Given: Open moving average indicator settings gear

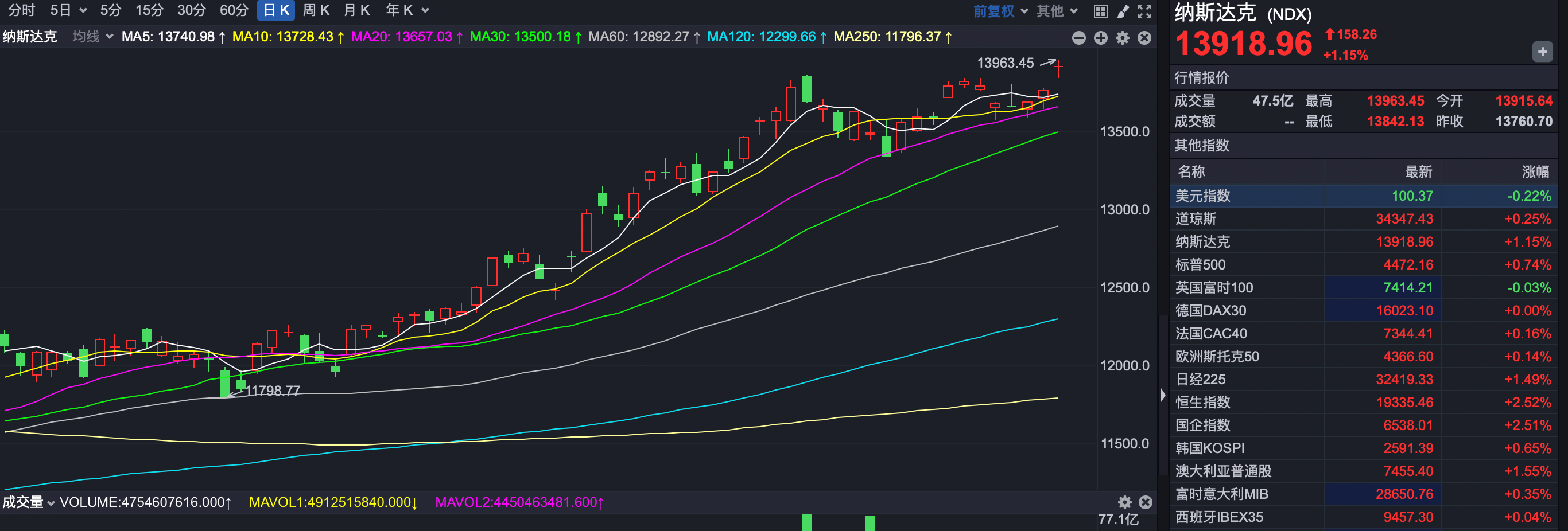Looking at the screenshot, I should pyautogui.click(x=1123, y=38).
